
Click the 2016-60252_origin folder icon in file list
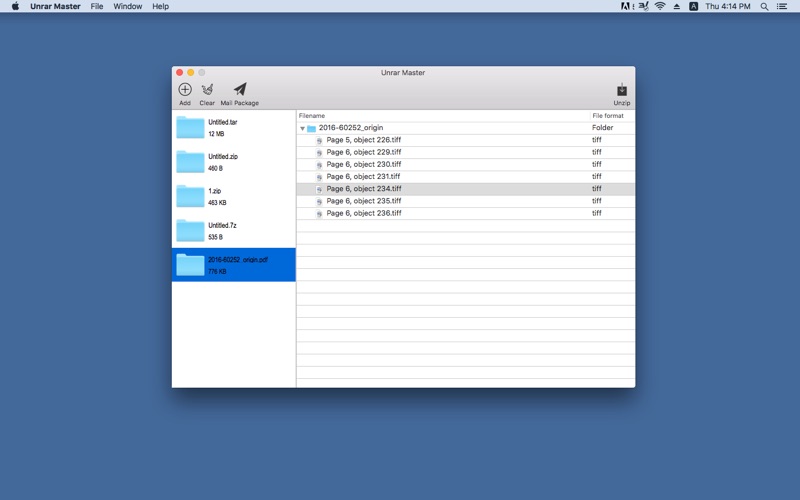tap(311, 128)
